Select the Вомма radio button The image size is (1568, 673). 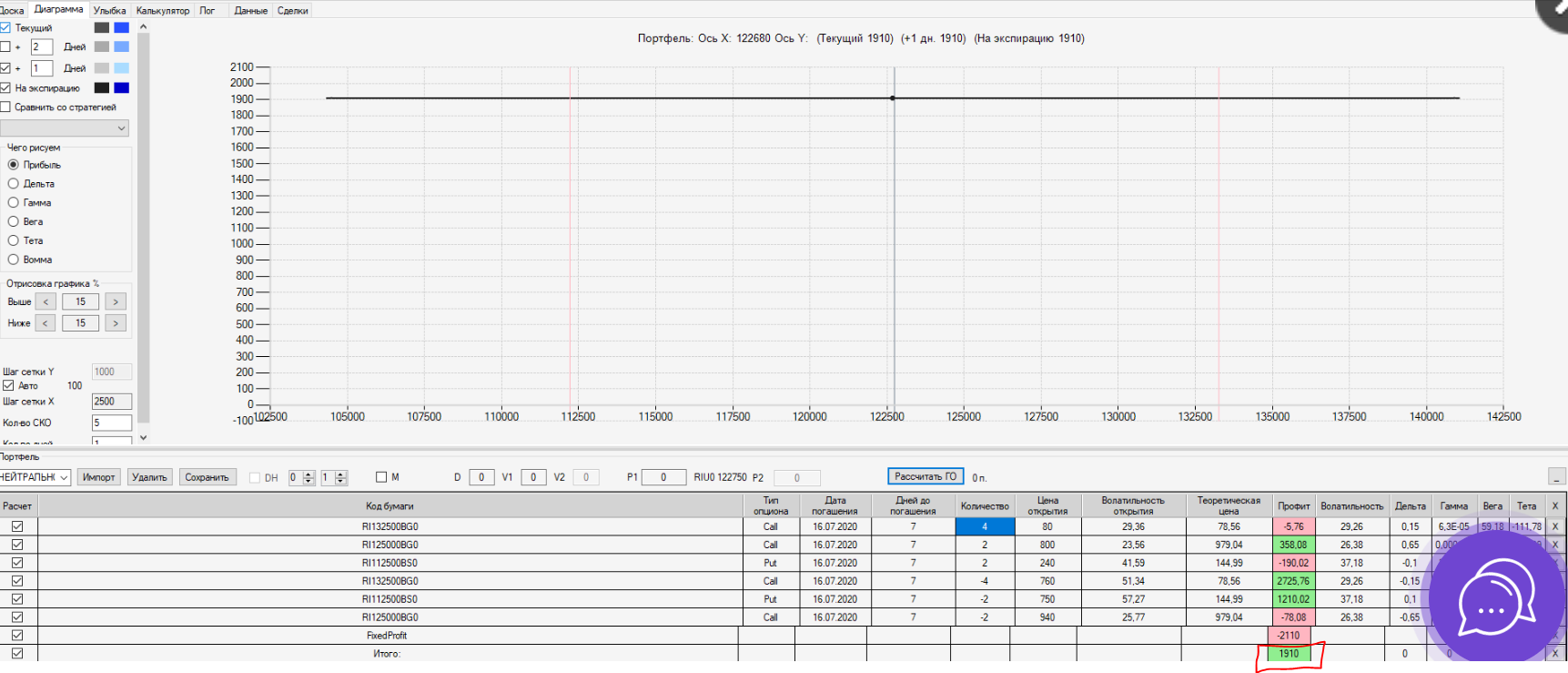(14, 260)
